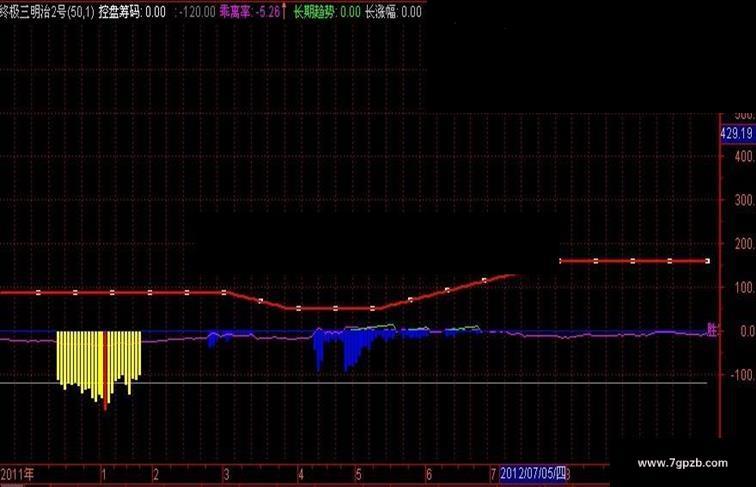The image size is (756, 487).
Task: Click the 100 label on the right axis
Action: tap(745, 287)
